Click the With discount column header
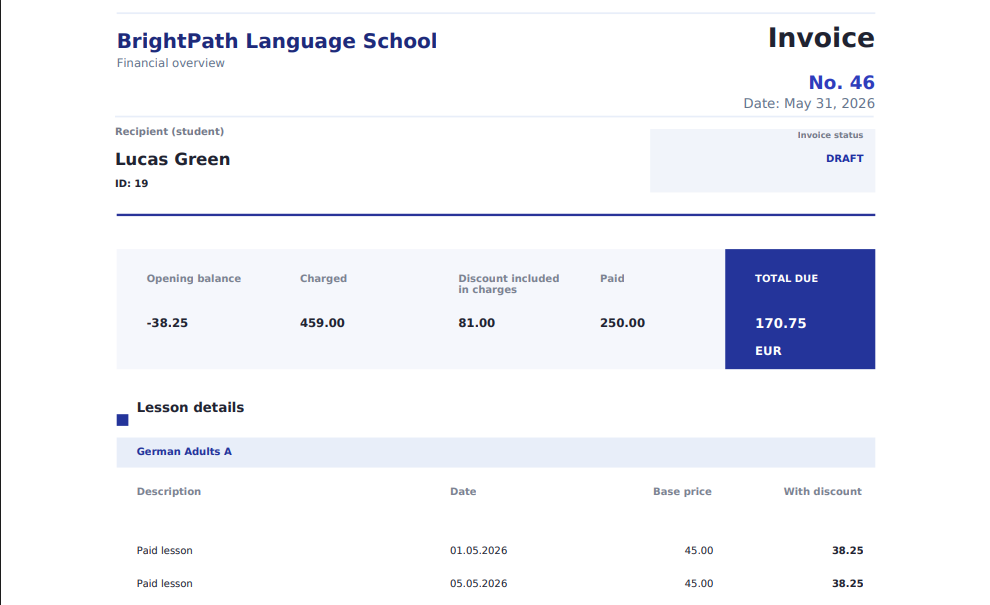990x605 pixels. (822, 491)
